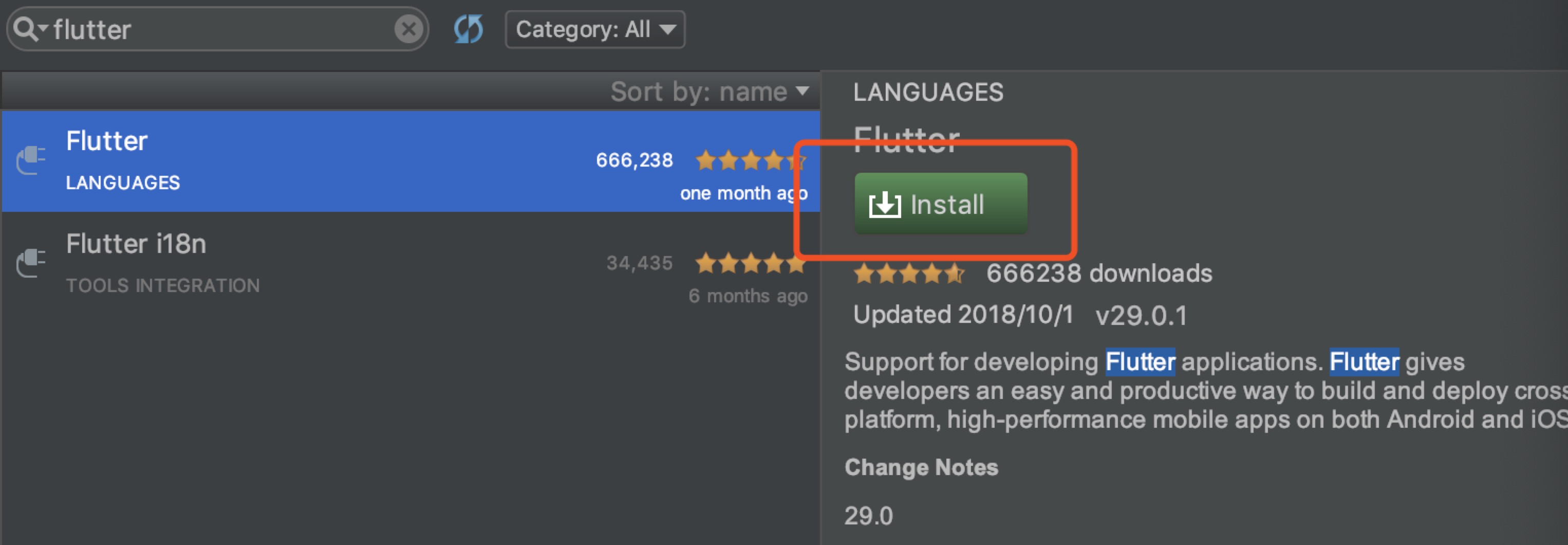
Task: Click the '666238 downloads' text
Action: tap(1099, 274)
